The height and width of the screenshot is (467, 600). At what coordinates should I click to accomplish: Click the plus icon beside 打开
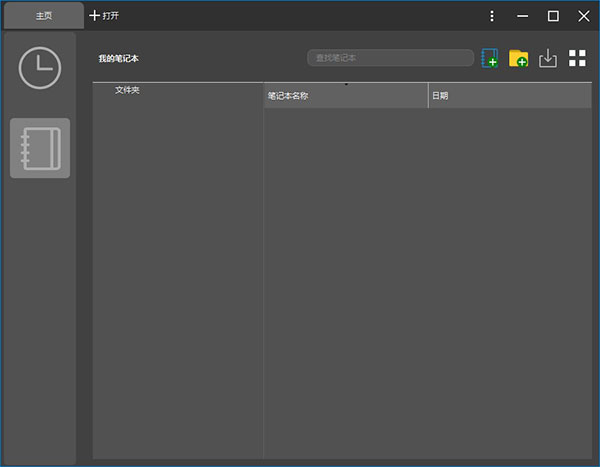point(95,16)
